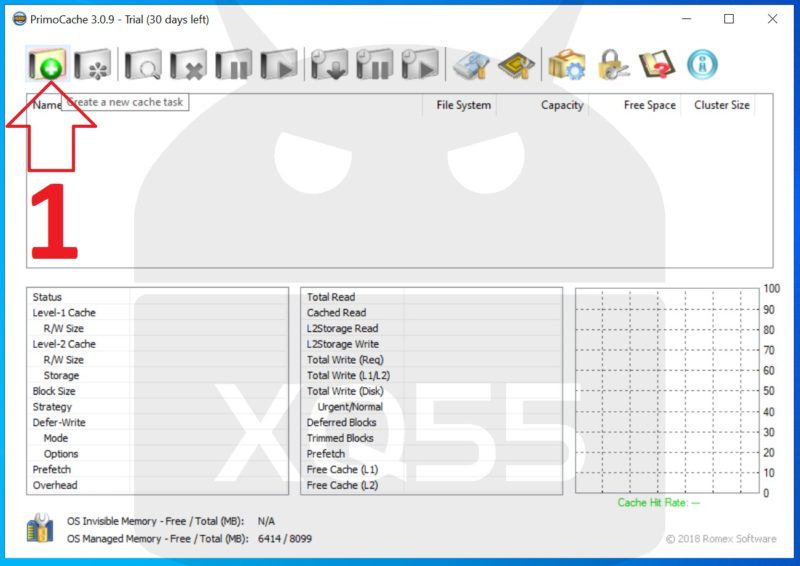
Task: Click the OS memory chip icon at bottom
Action: [40, 530]
